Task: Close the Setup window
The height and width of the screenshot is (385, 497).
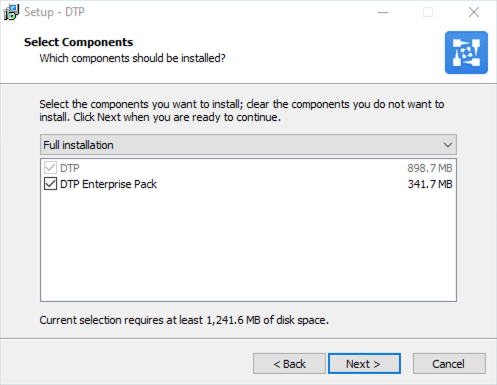Action: pos(474,12)
